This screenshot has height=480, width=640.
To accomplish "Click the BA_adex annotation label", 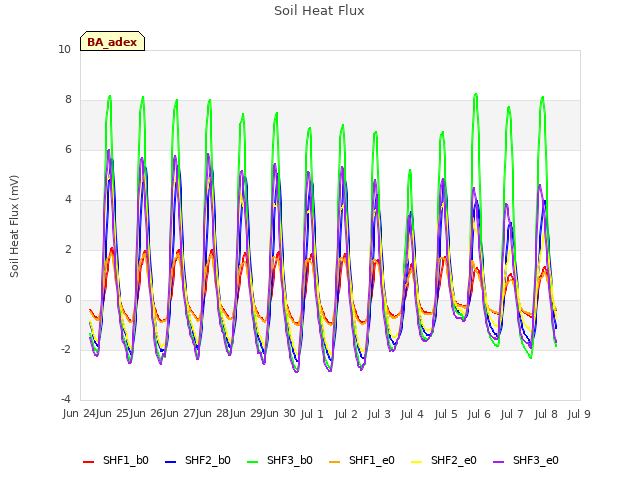I will point(112,42).
